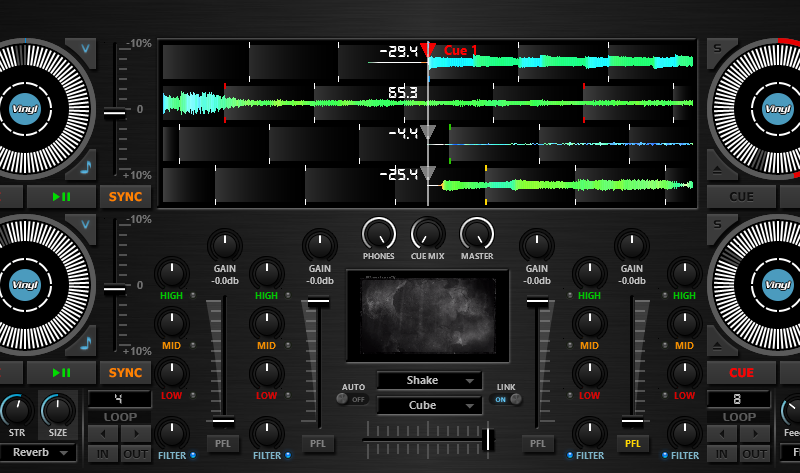
Task: Click the S button on the upper-right deck
Action: click(x=717, y=49)
